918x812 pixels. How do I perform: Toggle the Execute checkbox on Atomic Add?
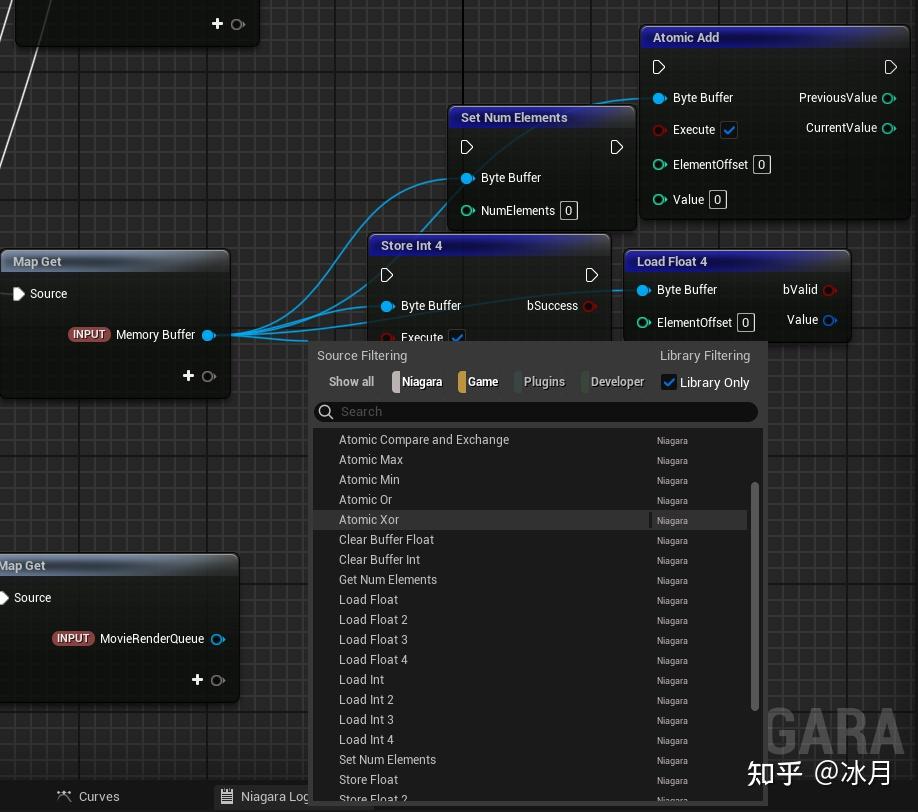729,130
